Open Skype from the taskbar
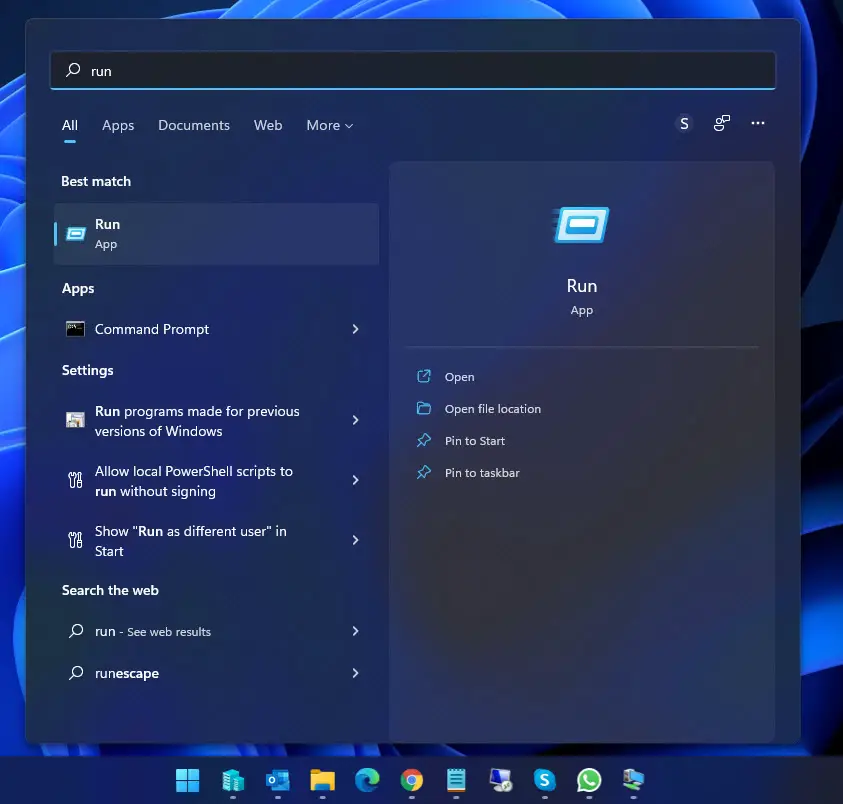The image size is (843, 804). [544, 780]
